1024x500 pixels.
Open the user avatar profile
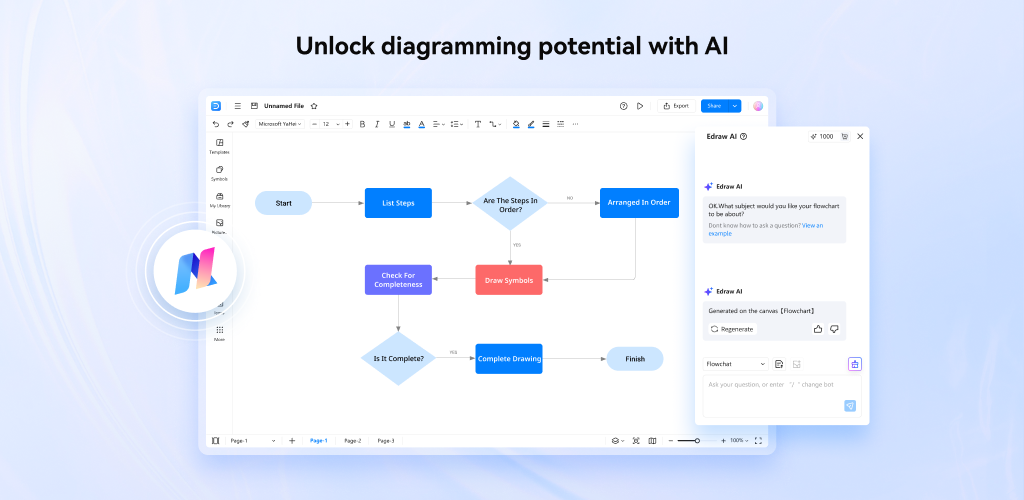(x=758, y=106)
